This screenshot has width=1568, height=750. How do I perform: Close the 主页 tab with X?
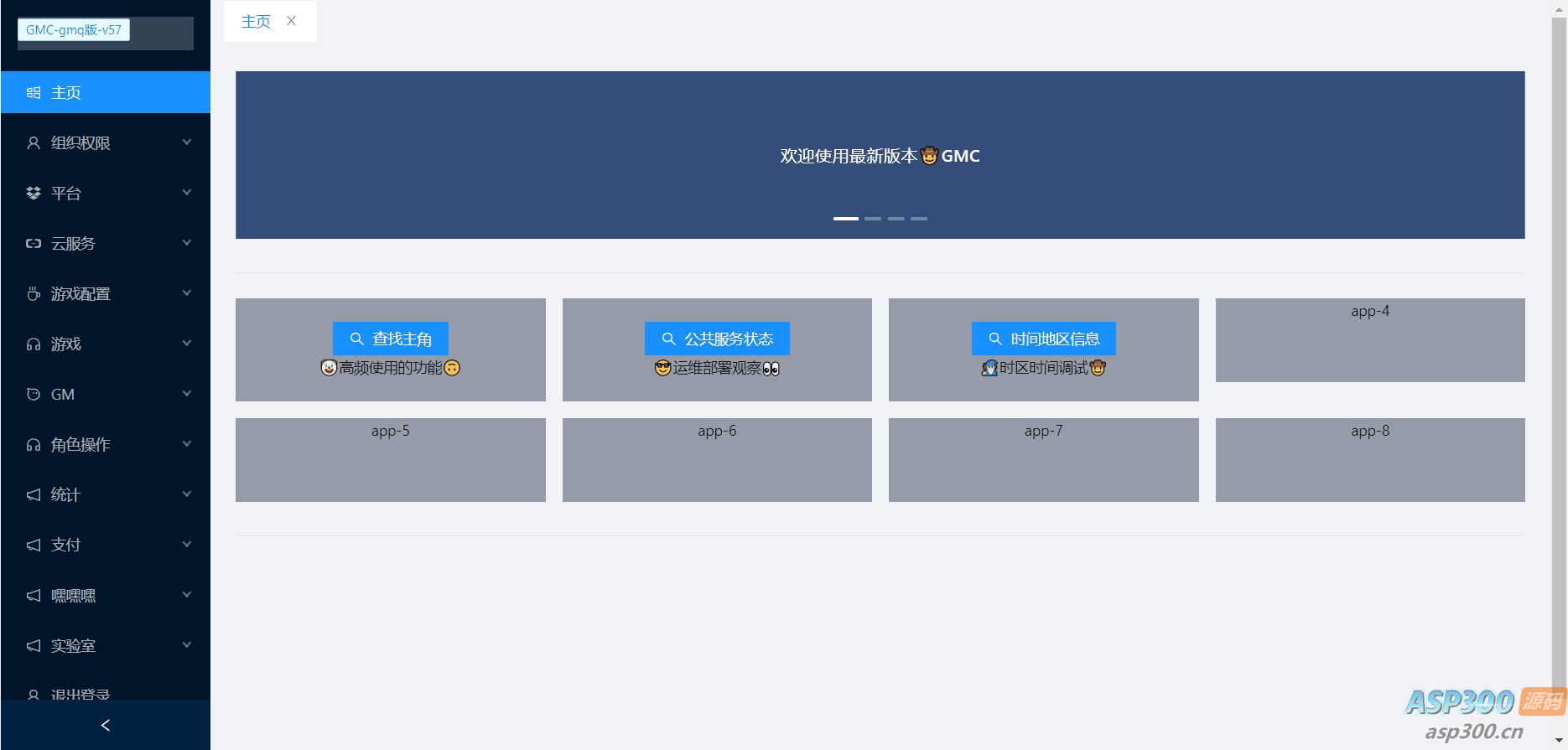point(291,21)
